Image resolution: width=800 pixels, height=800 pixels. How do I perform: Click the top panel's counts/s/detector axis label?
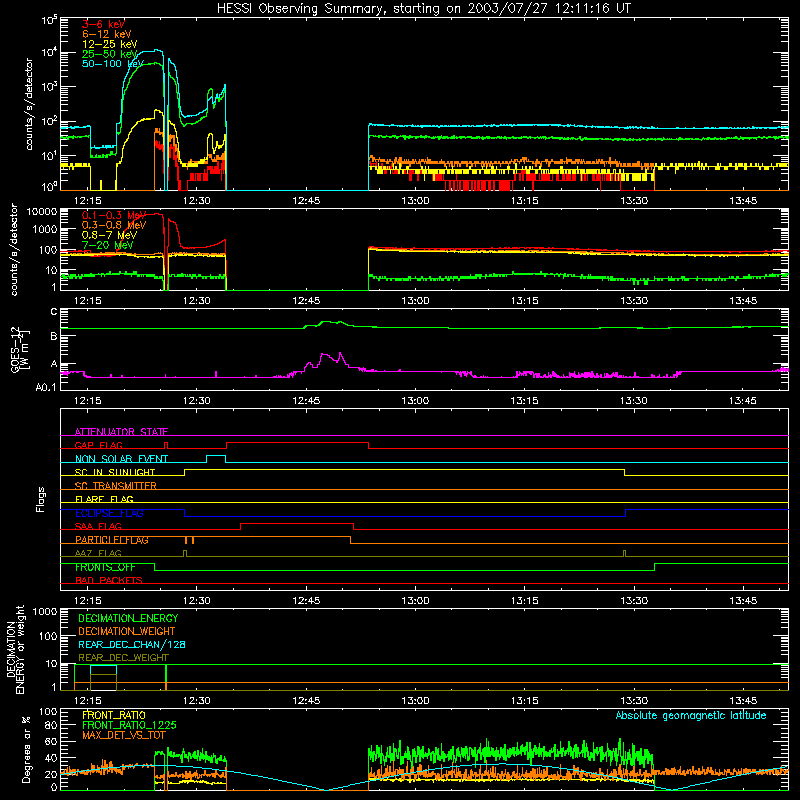[x=29, y=104]
